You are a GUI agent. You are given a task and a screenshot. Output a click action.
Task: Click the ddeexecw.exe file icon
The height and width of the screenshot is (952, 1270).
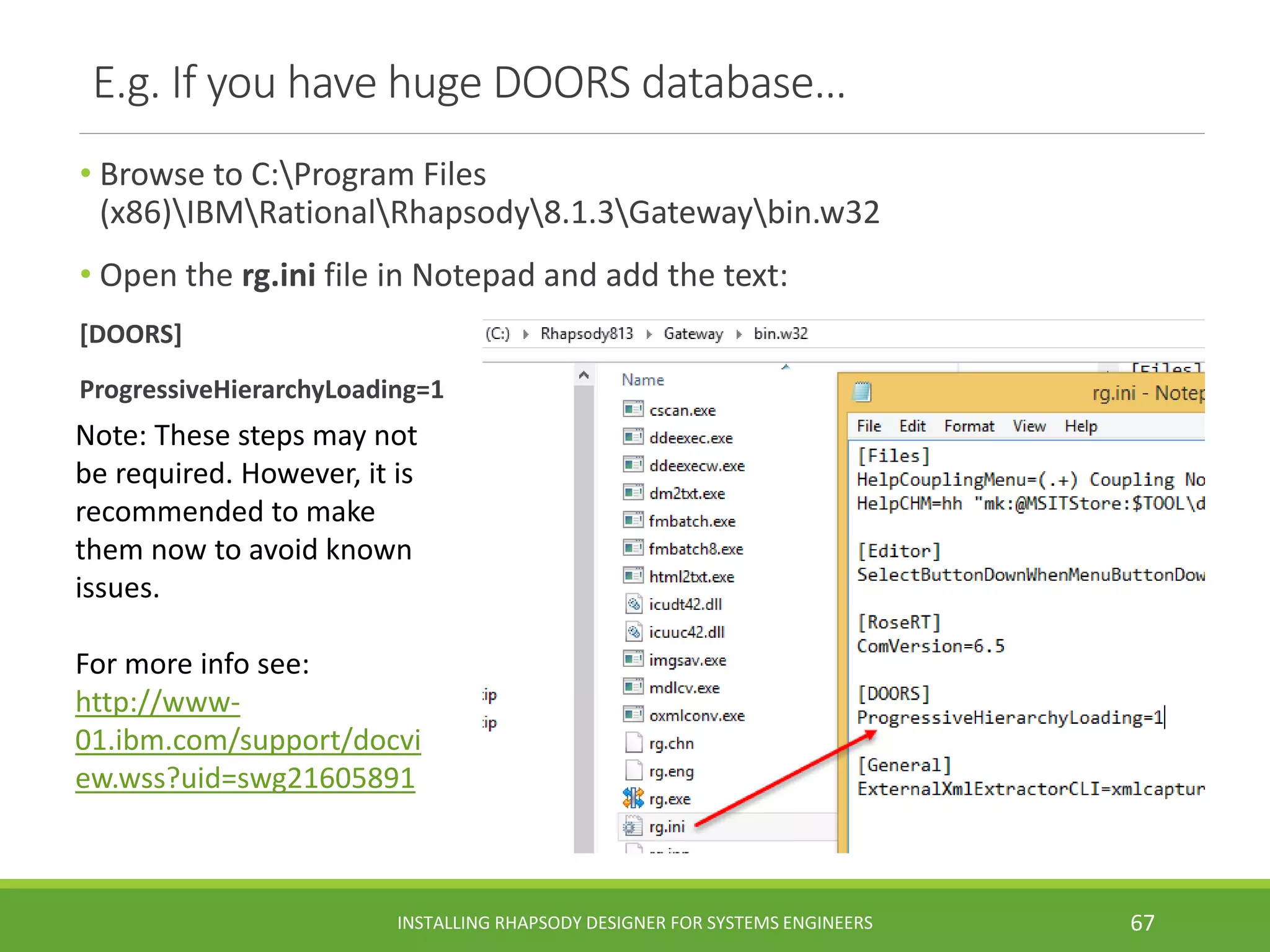[x=633, y=465]
